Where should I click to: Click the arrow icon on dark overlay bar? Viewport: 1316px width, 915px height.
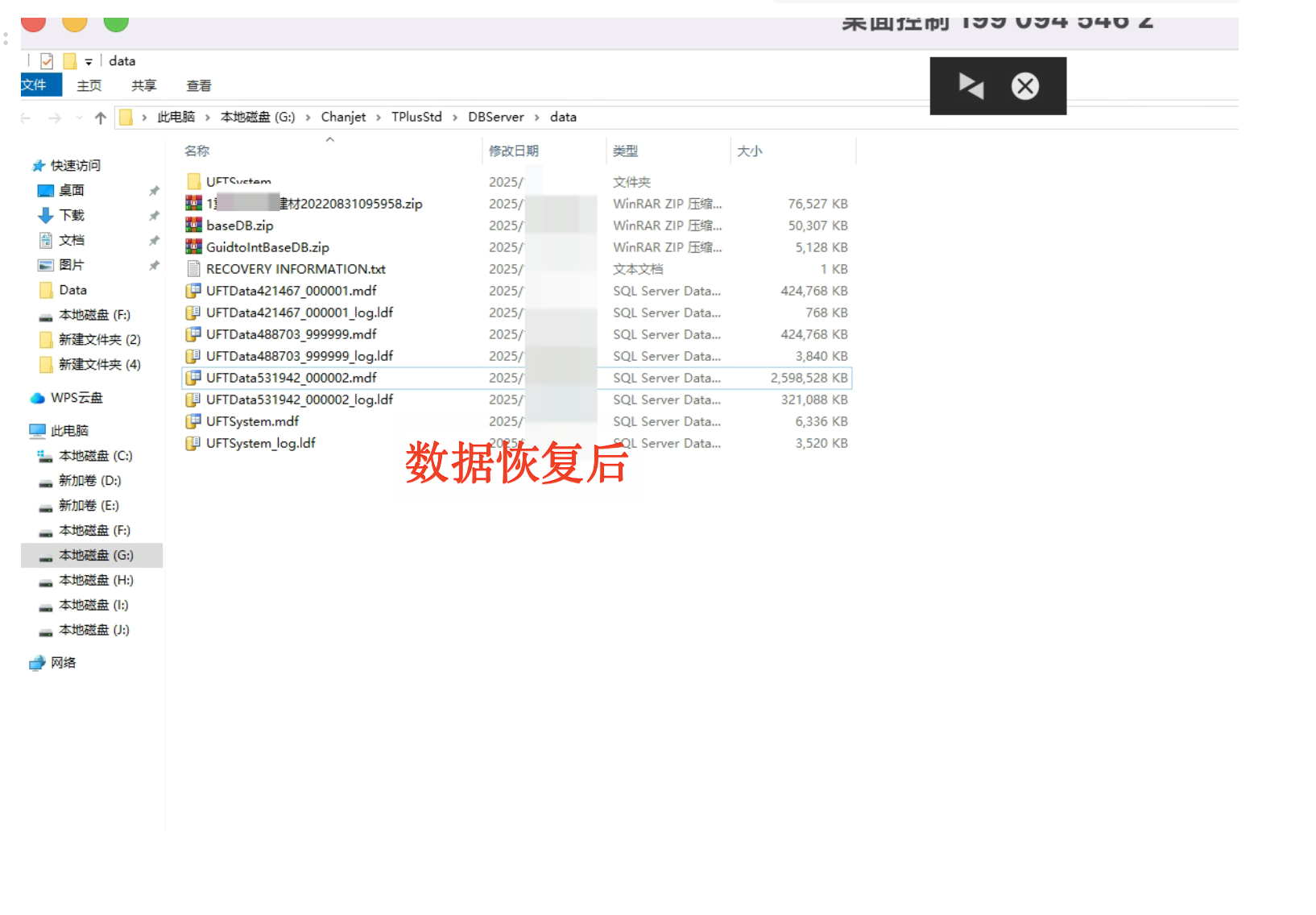click(x=970, y=85)
